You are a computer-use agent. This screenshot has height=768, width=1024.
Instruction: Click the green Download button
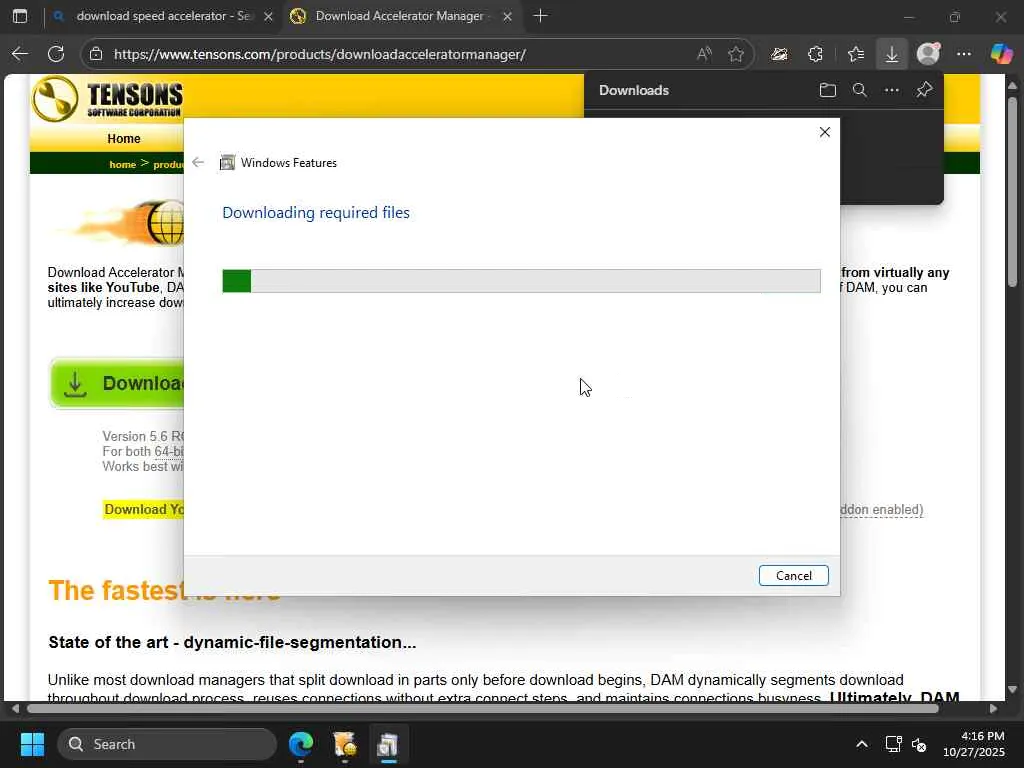[118, 383]
